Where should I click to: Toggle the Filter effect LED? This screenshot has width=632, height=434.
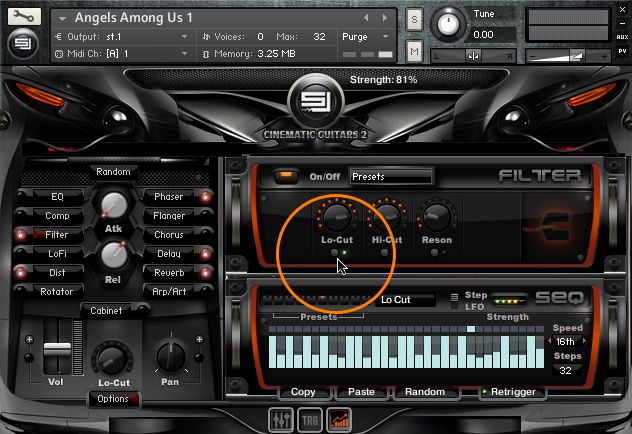click(x=20, y=235)
